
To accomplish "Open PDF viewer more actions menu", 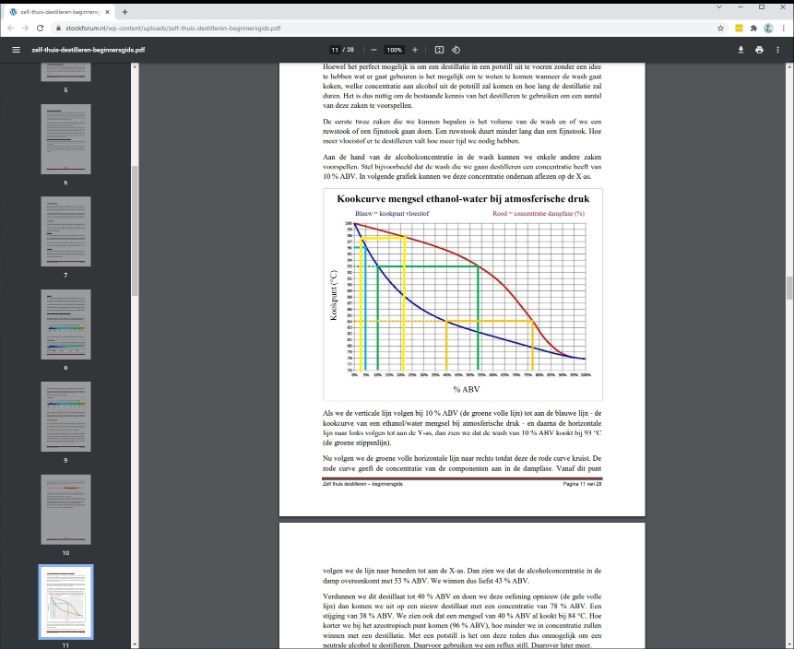I will [778, 50].
